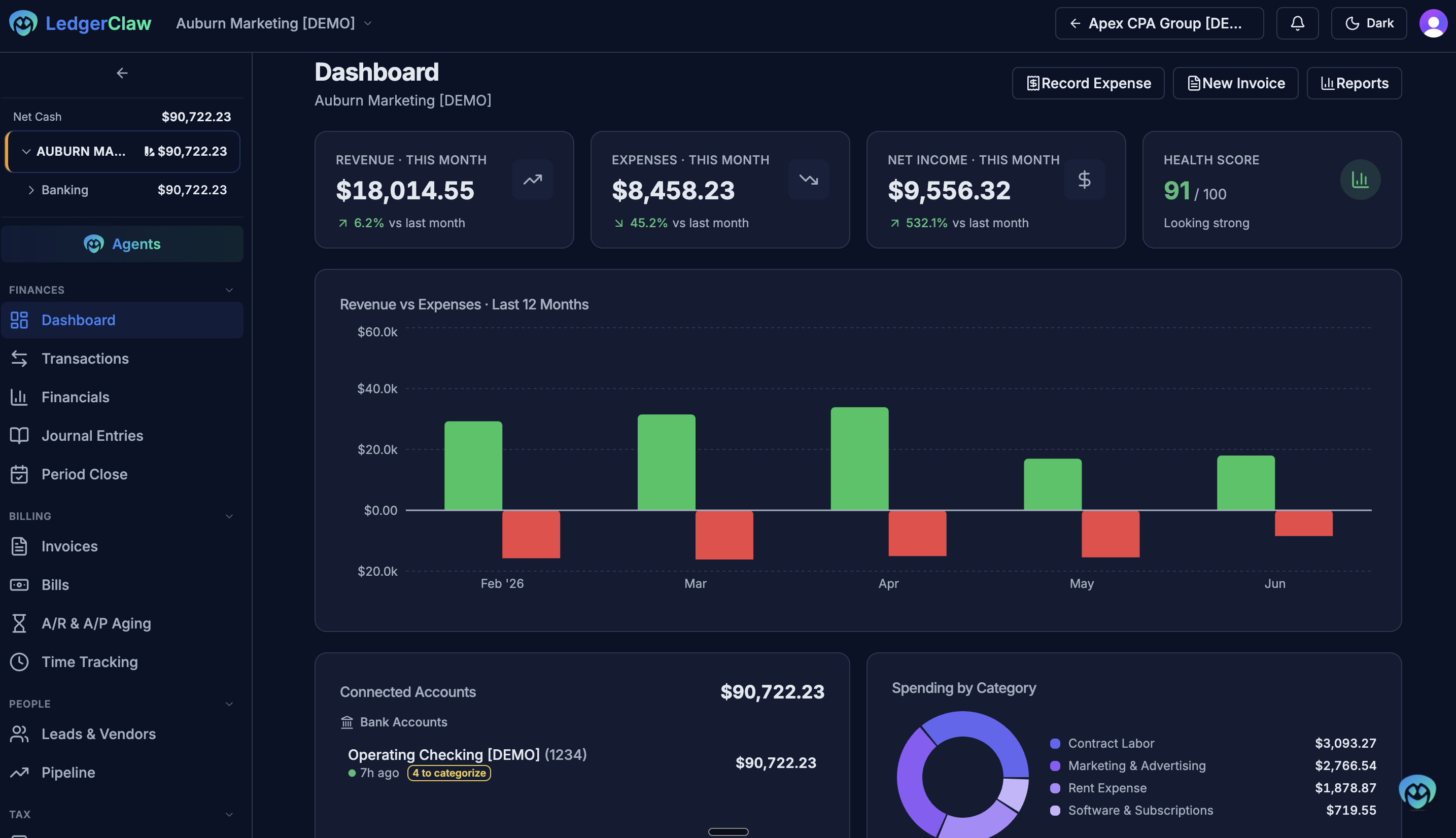Viewport: 1456px width, 838px height.
Task: Collapse the AUBURN MA... account group
Action: point(26,151)
